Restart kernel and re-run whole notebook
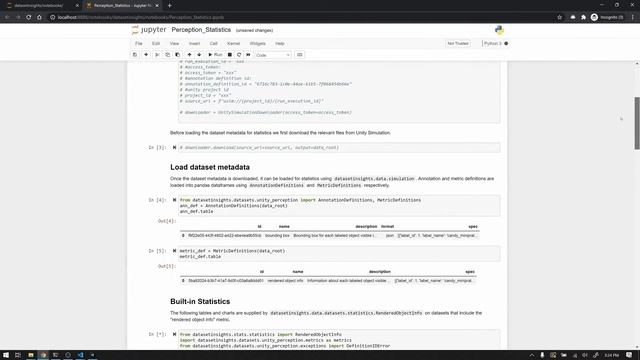The image size is (640, 360). pyautogui.click(x=248, y=55)
